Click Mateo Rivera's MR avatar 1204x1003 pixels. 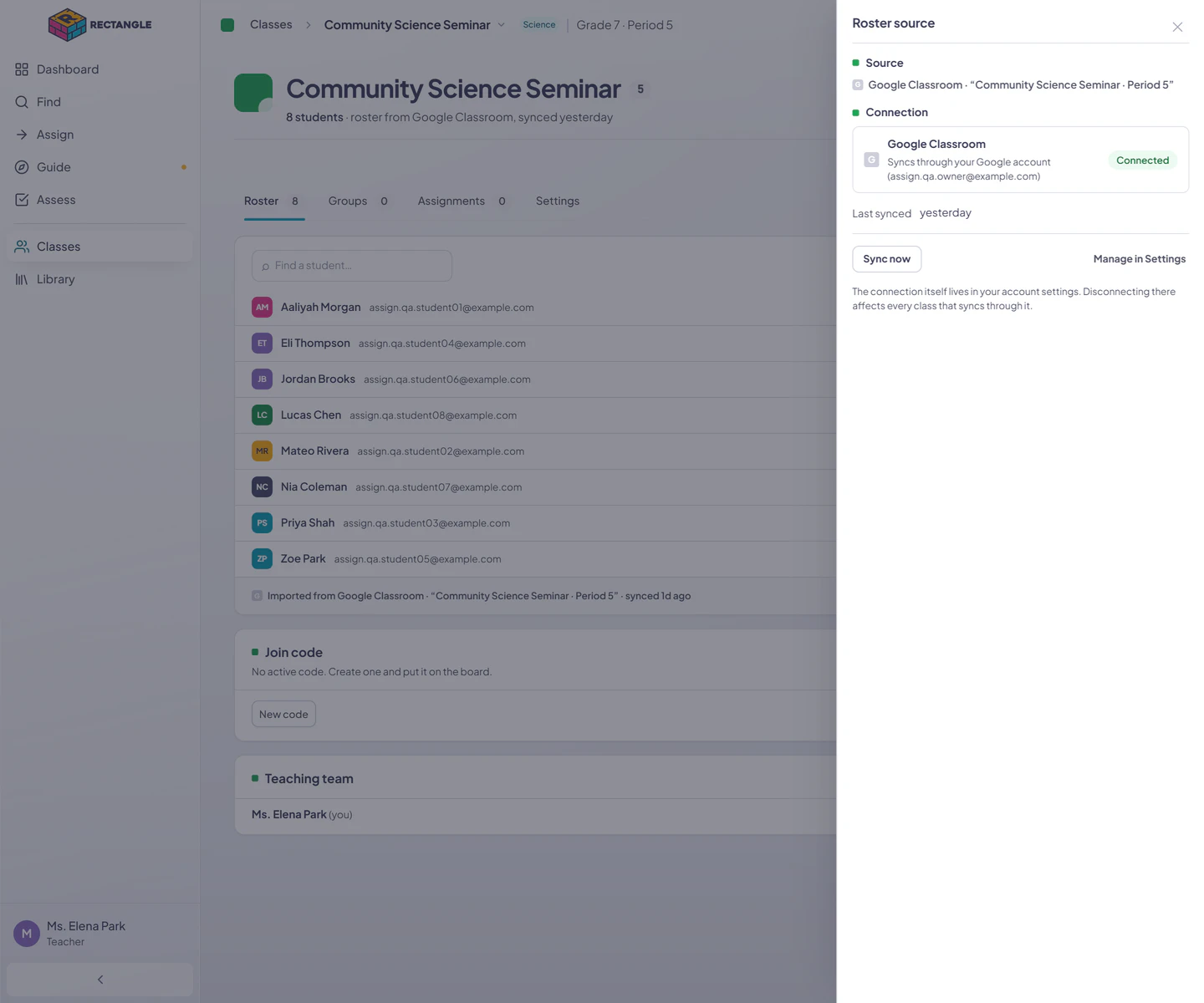(263, 451)
